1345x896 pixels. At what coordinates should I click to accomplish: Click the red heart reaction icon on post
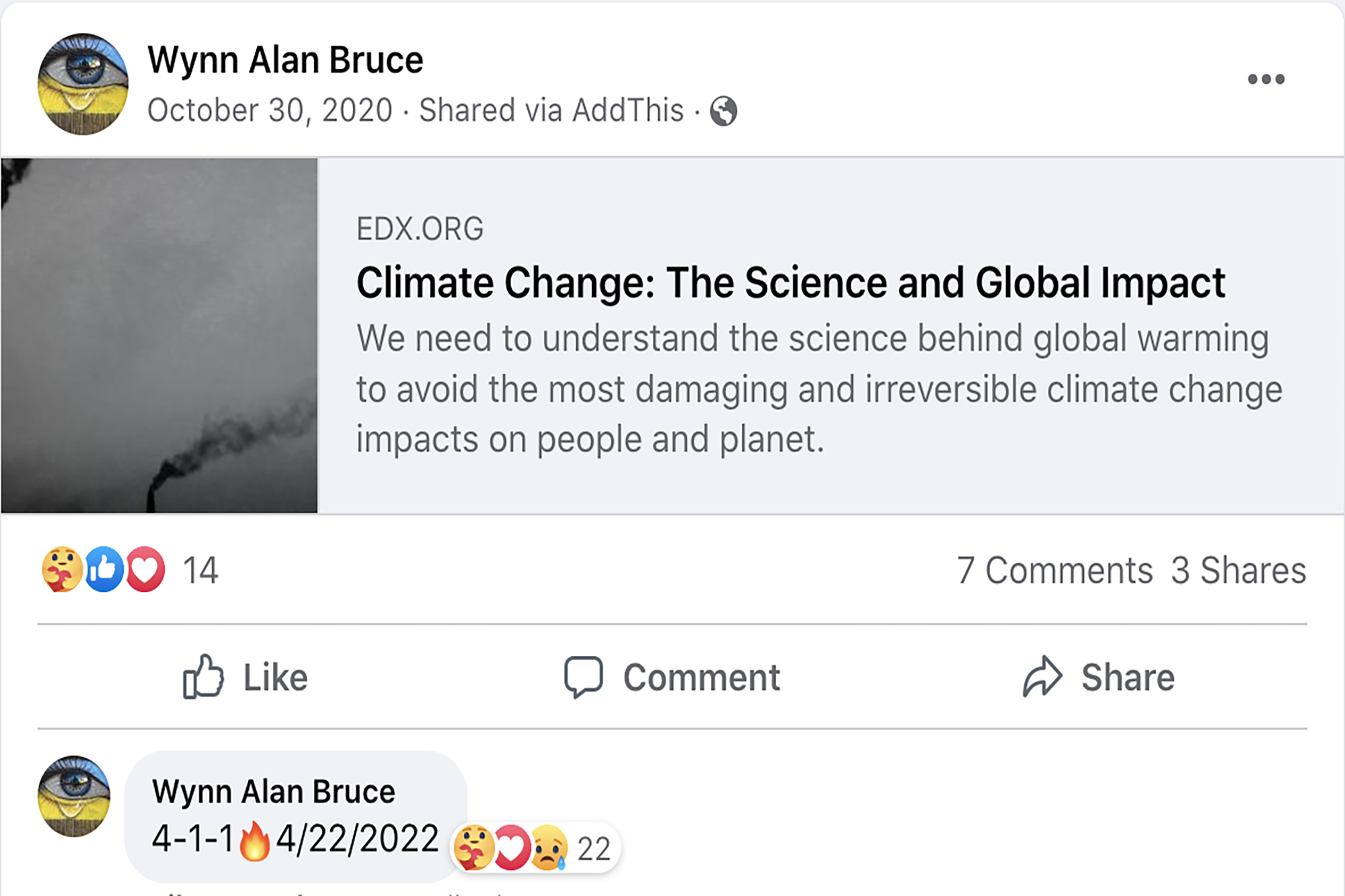145,569
